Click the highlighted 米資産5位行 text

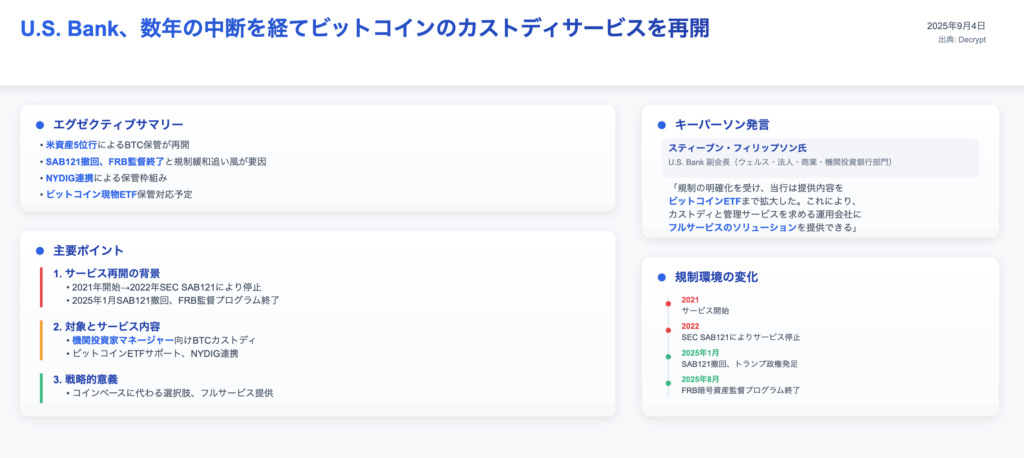pos(71,145)
